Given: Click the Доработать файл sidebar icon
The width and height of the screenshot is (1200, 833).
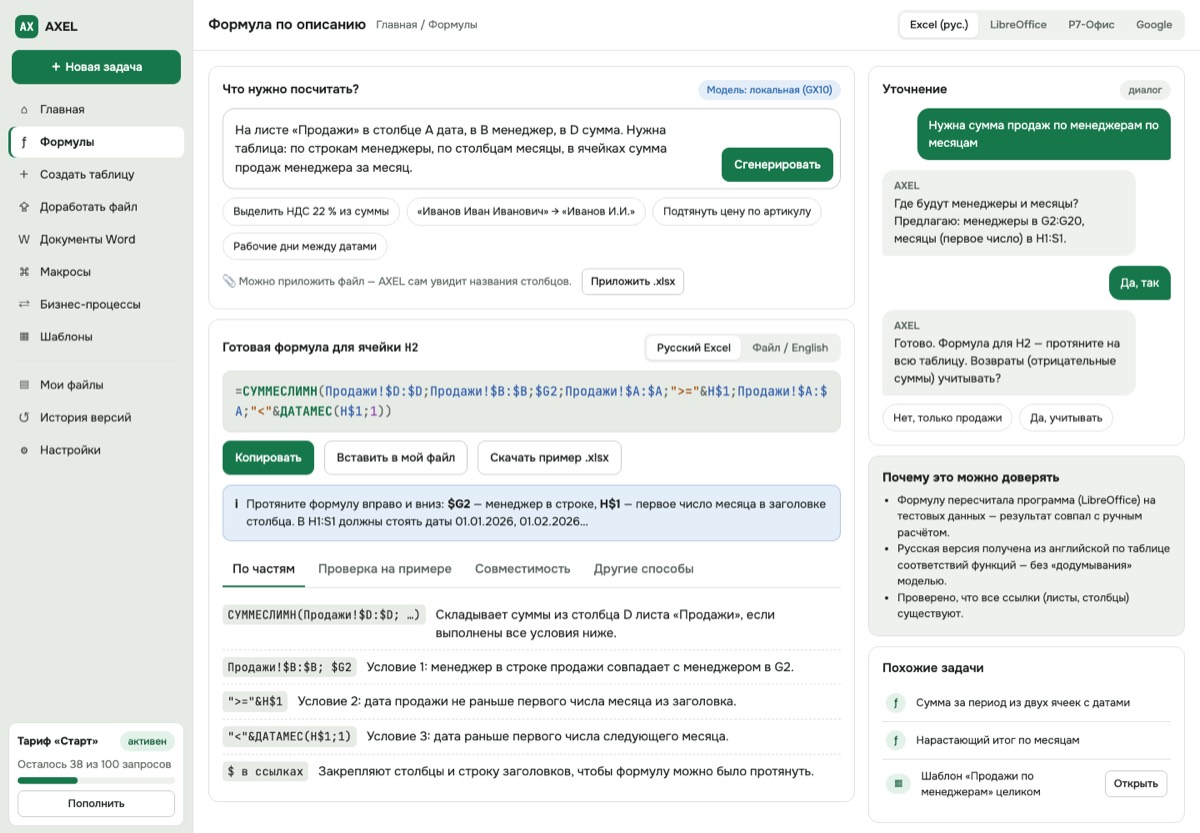Looking at the screenshot, I should tap(24, 207).
